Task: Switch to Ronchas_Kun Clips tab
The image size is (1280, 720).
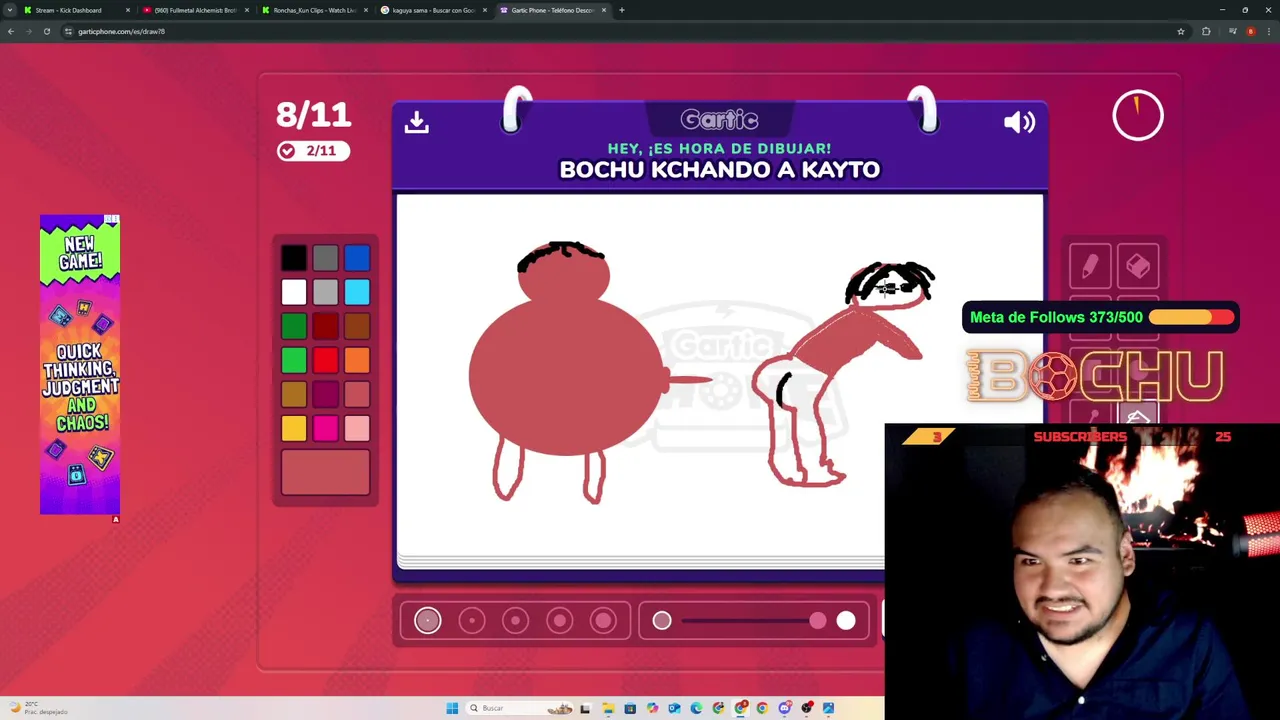Action: (x=314, y=10)
